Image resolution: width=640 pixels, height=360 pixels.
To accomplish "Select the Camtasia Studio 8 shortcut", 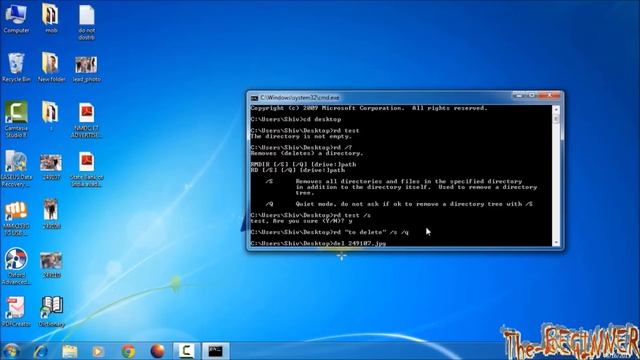I will click(16, 119).
